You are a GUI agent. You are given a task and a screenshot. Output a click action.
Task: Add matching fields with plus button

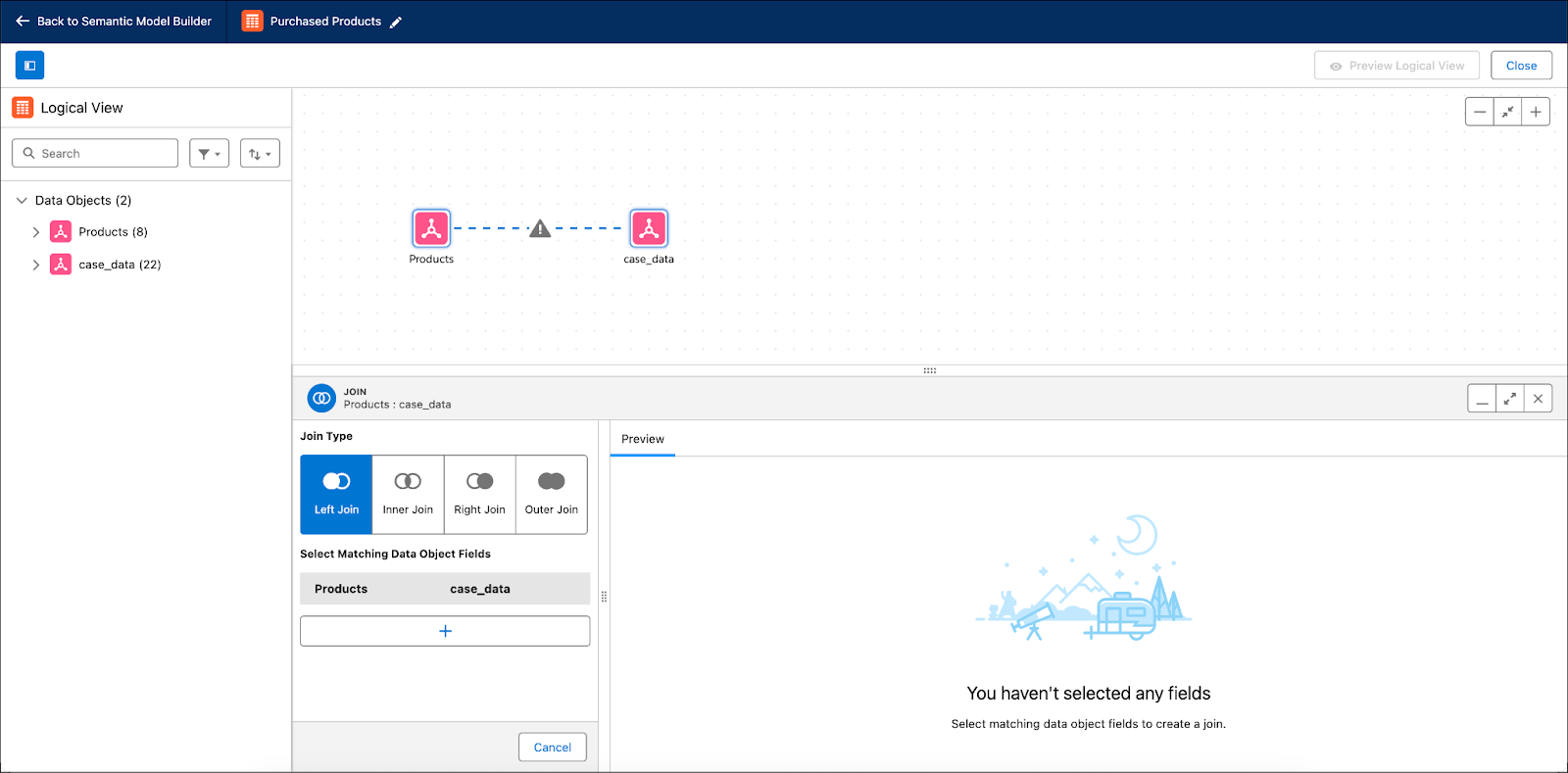pyautogui.click(x=445, y=631)
